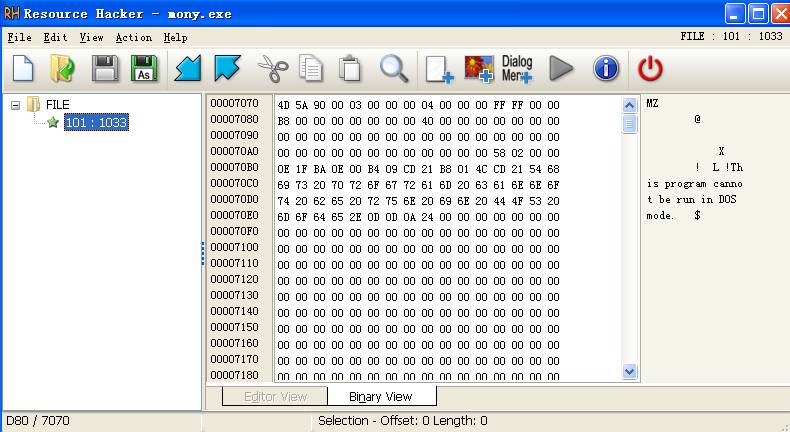Click the RH application logo
The width and height of the screenshot is (790, 432).
tap(12, 13)
